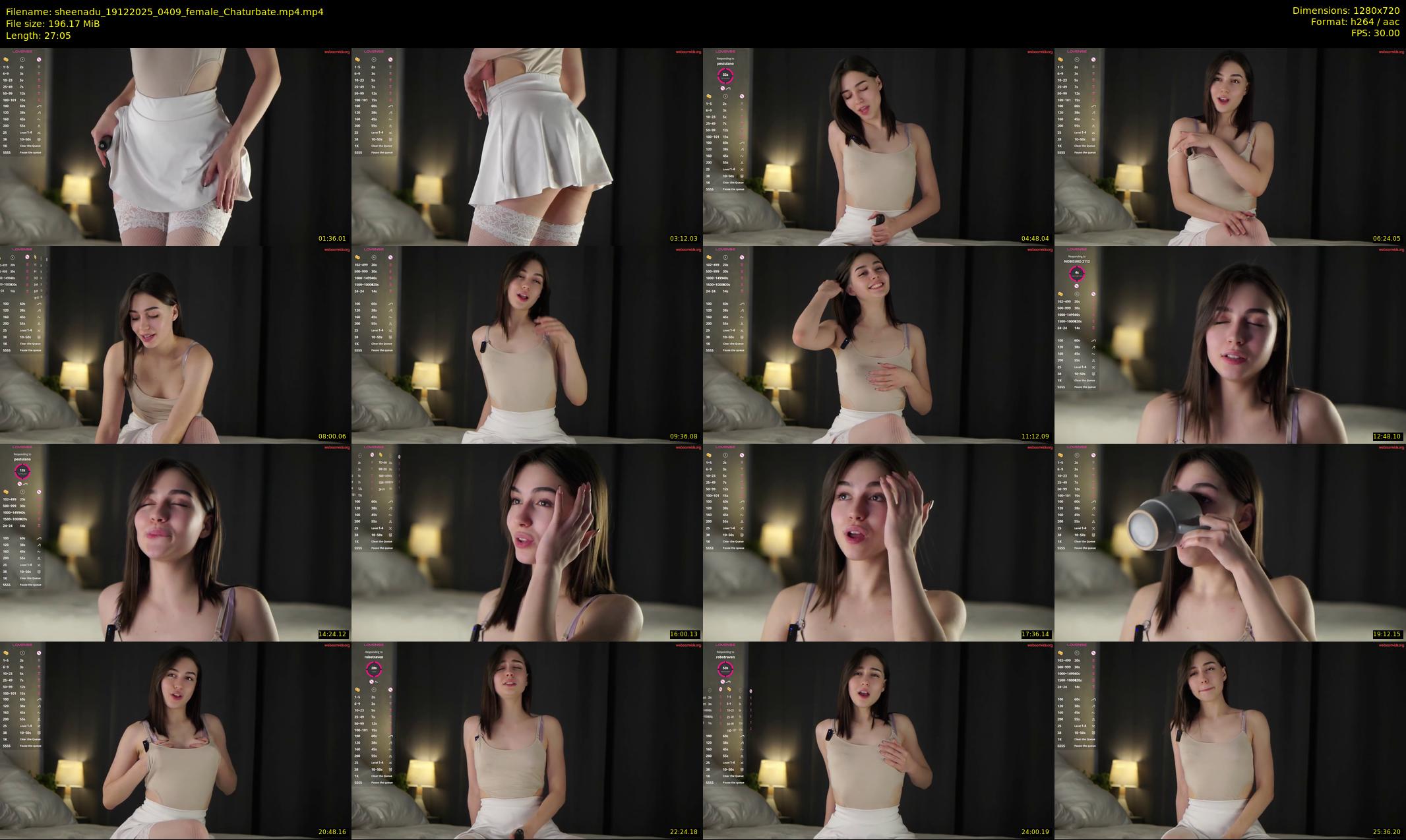Open the thumbnail stamped 20:48.16
The image size is (1406, 840).
175,740
